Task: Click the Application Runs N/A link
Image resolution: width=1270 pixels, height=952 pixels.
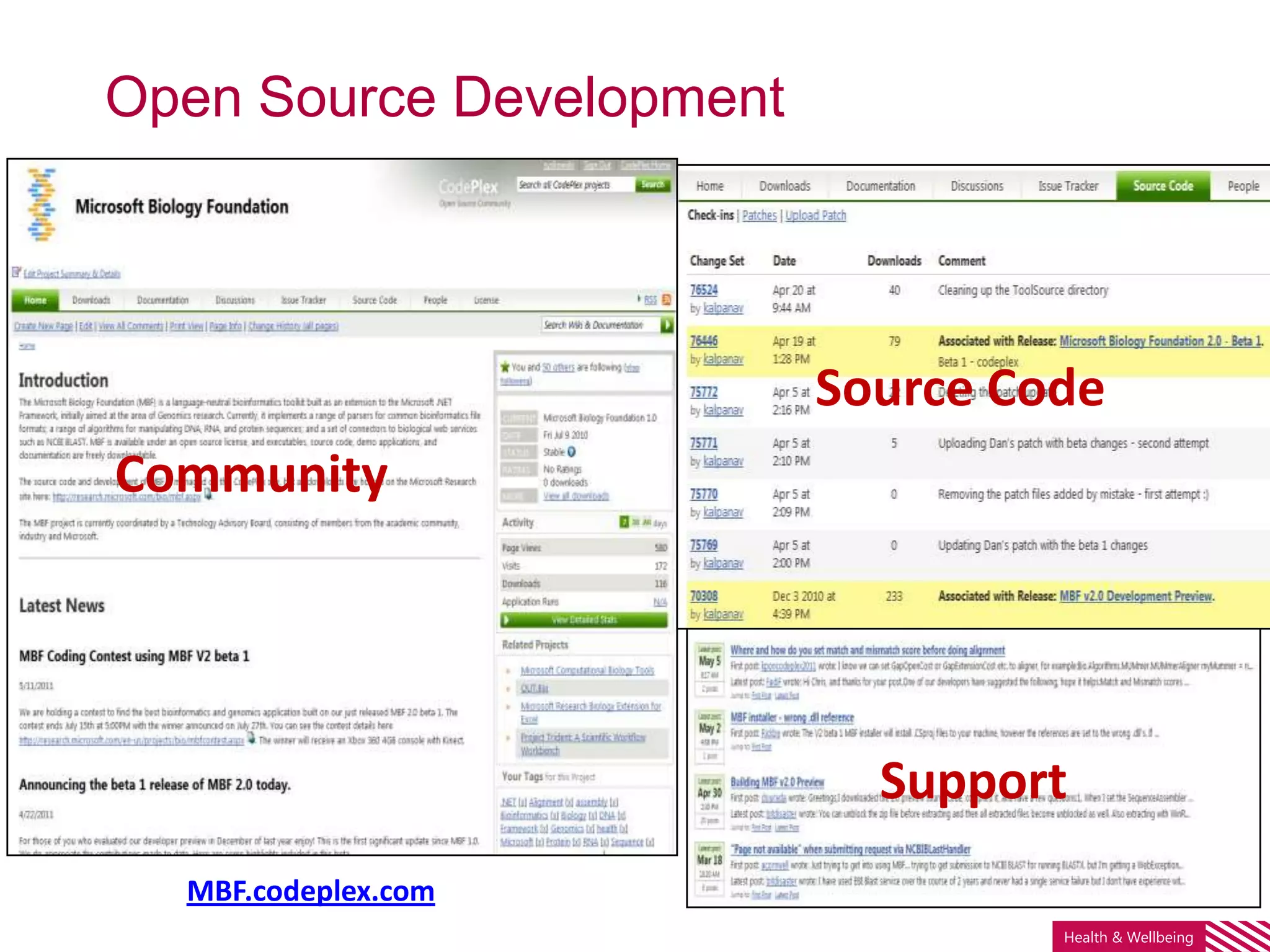Action: pyautogui.click(x=660, y=602)
